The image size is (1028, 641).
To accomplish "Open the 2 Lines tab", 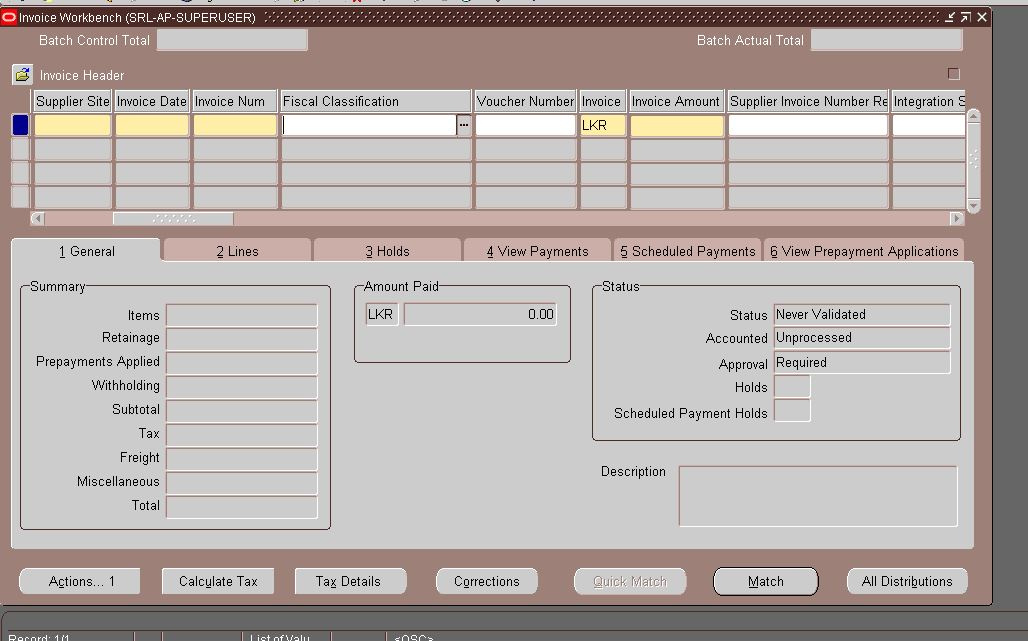I will pyautogui.click(x=237, y=251).
